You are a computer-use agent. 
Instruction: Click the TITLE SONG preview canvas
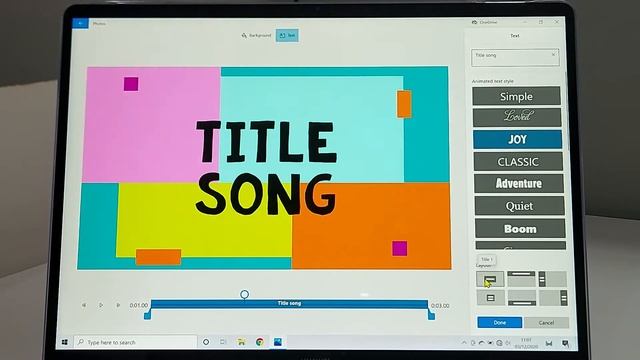tap(264, 168)
